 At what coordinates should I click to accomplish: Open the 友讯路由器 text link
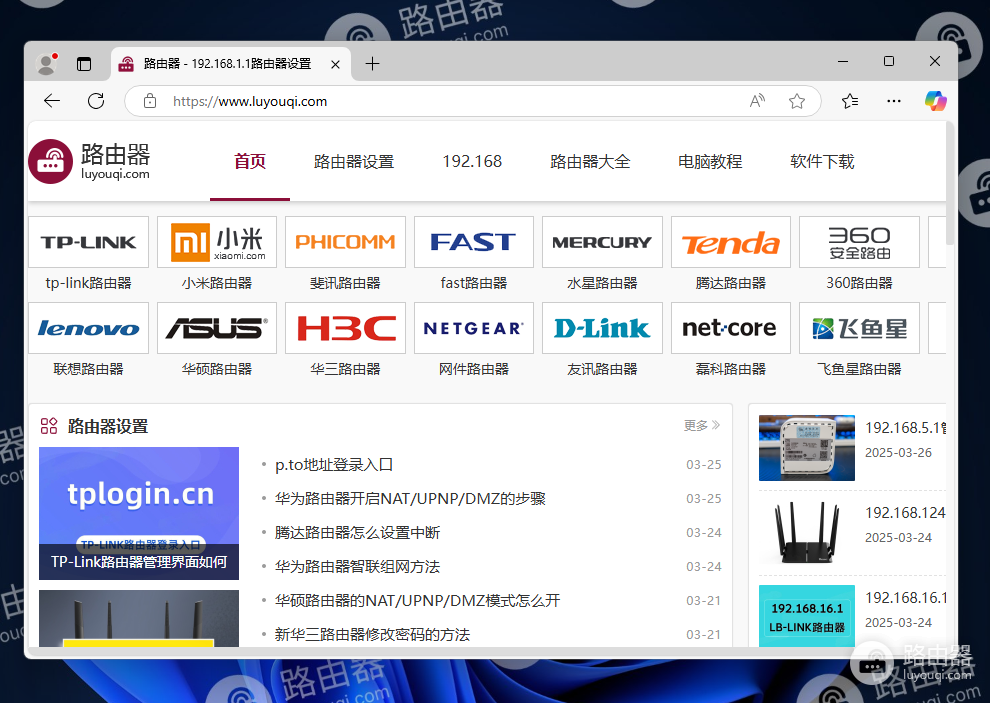602,369
